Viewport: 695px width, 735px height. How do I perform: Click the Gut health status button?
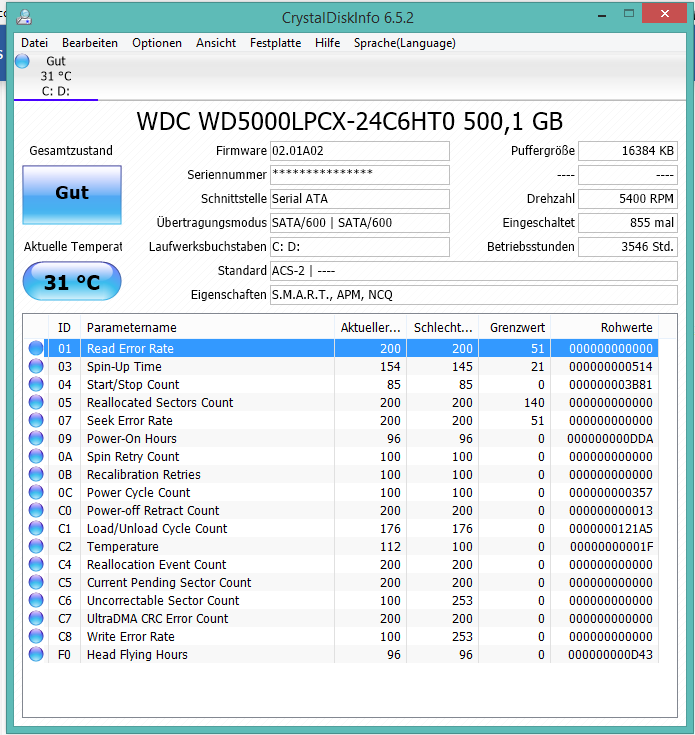[x=72, y=195]
